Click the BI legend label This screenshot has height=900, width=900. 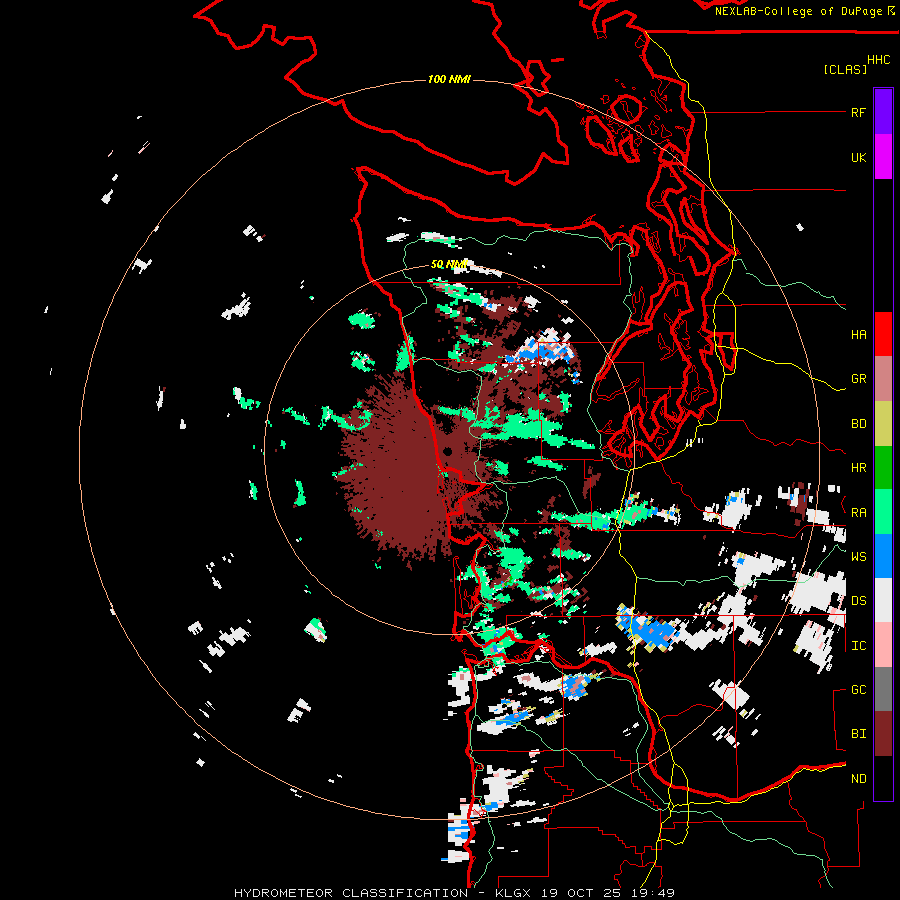click(x=858, y=734)
